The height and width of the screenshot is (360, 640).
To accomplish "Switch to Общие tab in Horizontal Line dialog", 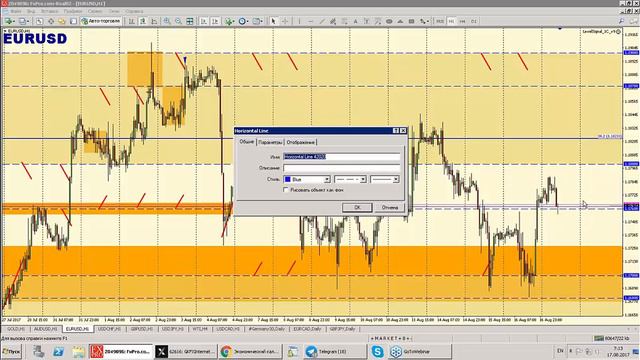I will 247,142.
